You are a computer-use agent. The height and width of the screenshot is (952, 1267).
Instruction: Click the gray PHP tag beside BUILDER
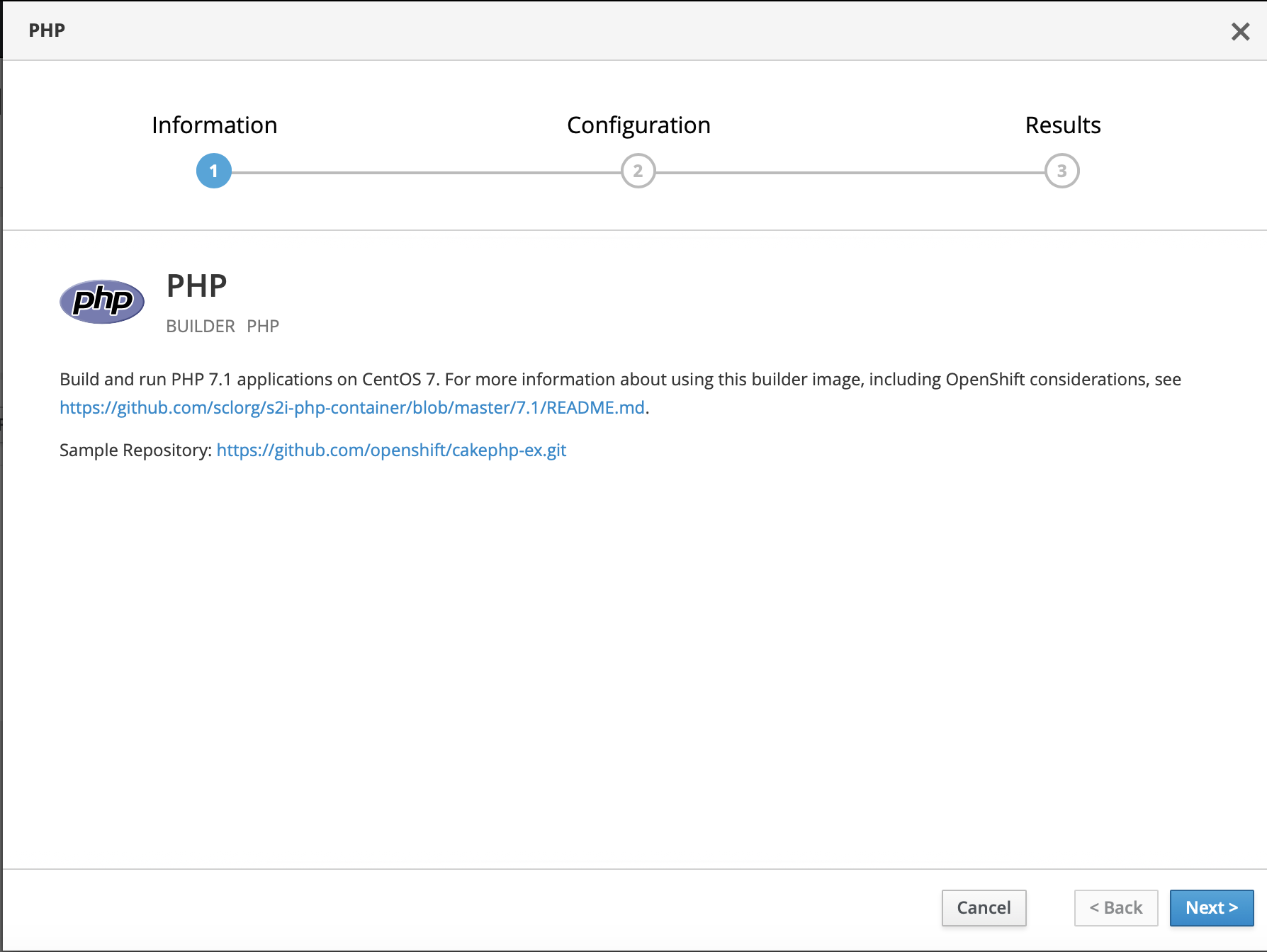click(263, 327)
